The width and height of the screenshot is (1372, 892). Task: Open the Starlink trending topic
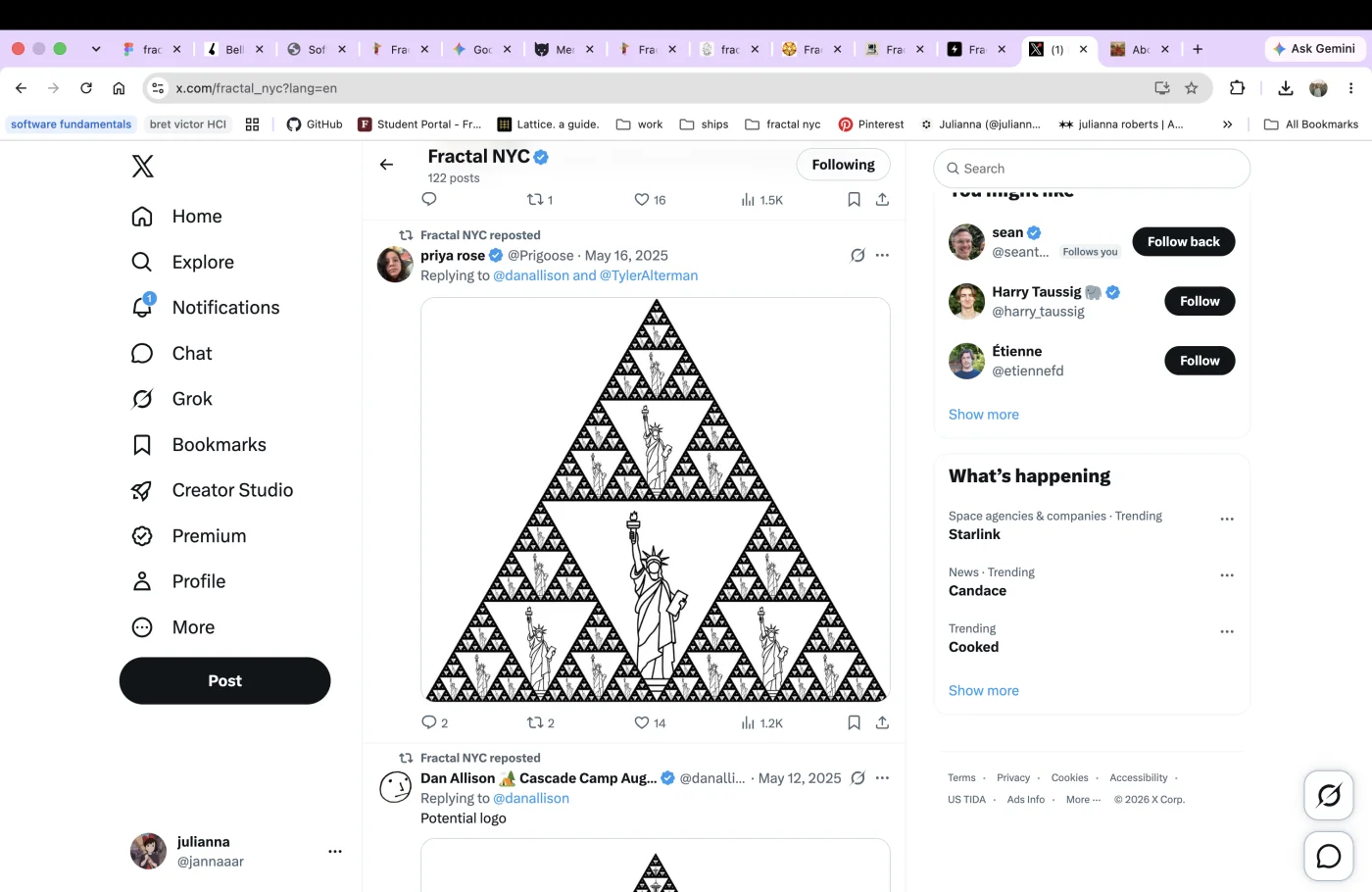pyautogui.click(x=974, y=534)
